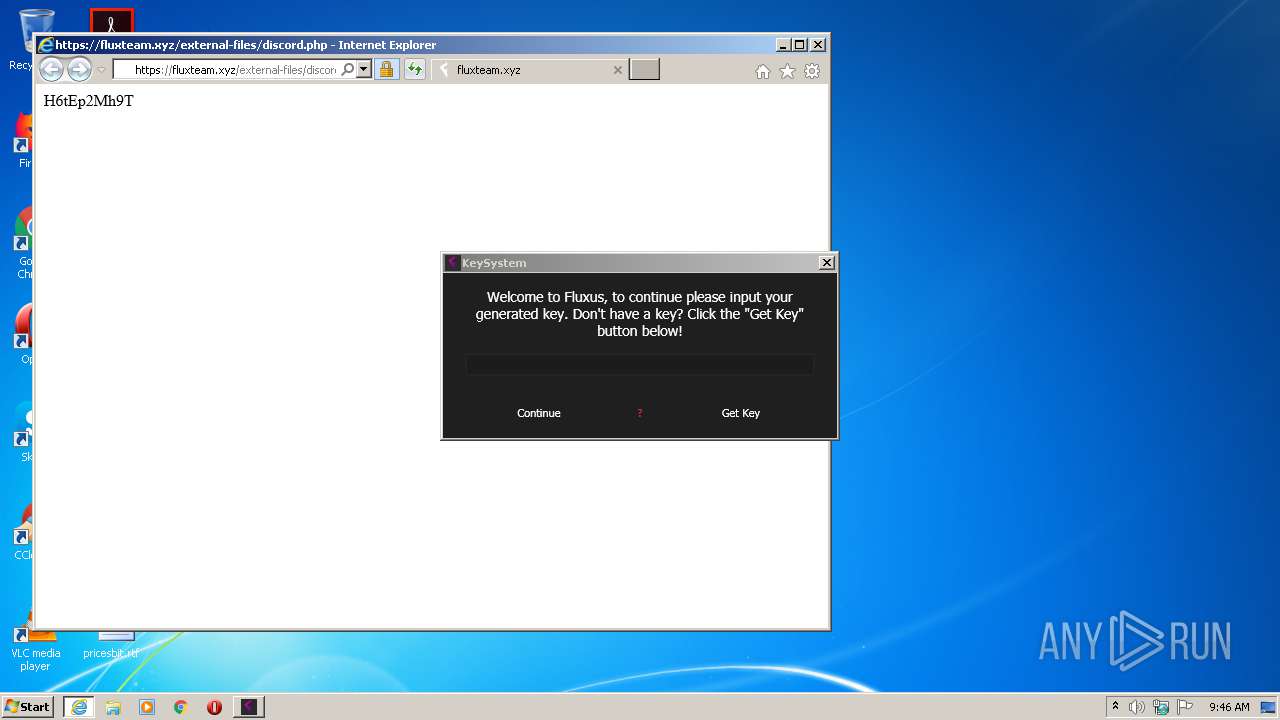Viewport: 1280px width, 720px height.
Task: Click the network tray icon
Action: pyautogui.click(x=1161, y=707)
